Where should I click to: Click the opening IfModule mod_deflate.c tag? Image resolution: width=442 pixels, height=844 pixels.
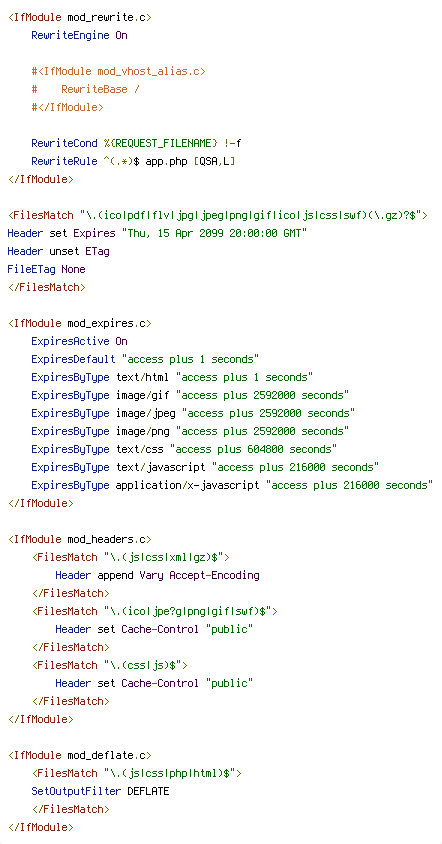tap(80, 755)
